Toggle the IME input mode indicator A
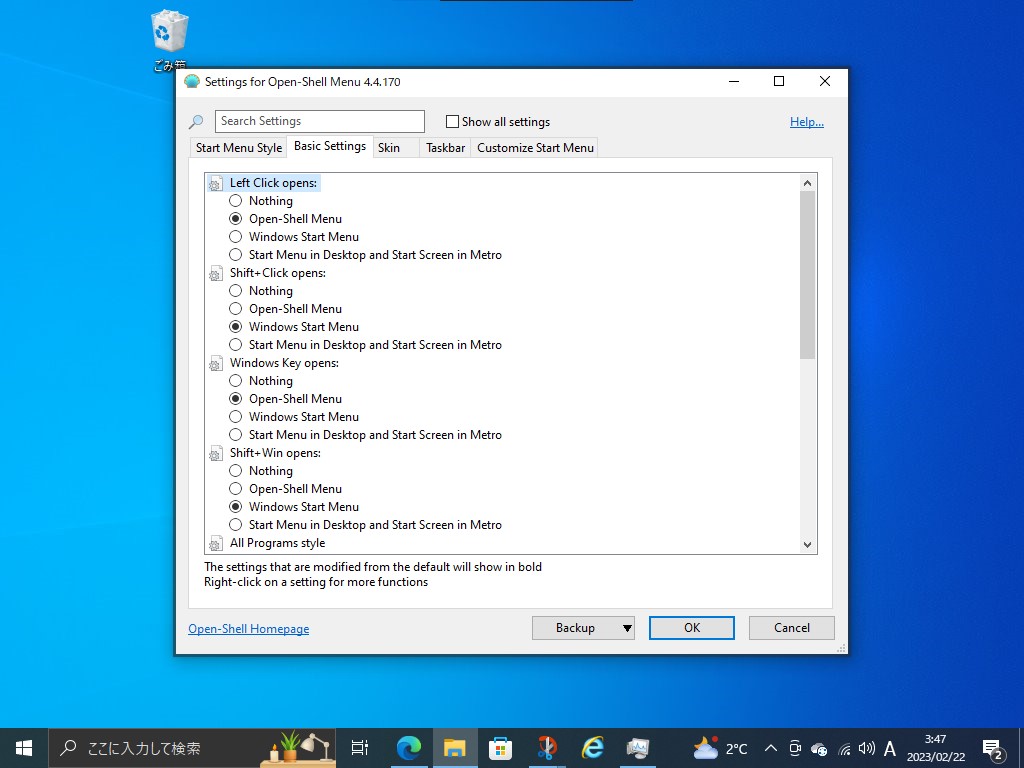The height and width of the screenshot is (768, 1024). [x=889, y=748]
